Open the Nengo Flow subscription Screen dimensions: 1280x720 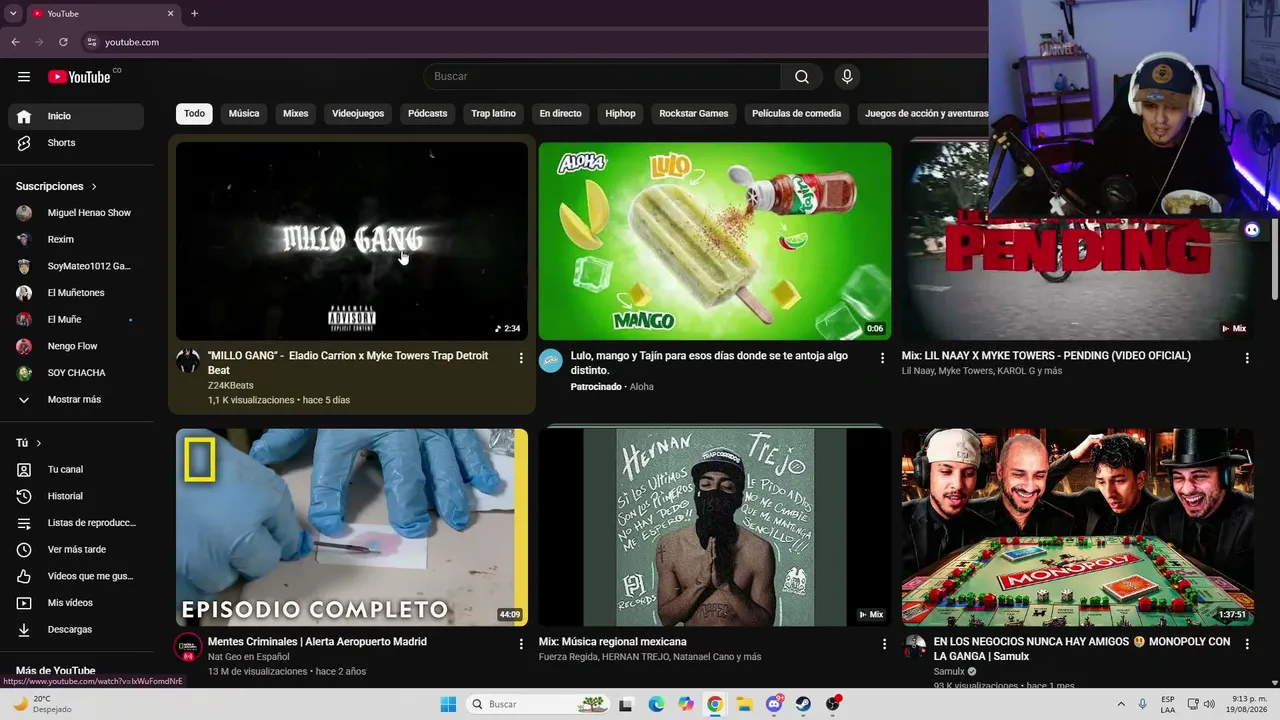click(x=76, y=346)
